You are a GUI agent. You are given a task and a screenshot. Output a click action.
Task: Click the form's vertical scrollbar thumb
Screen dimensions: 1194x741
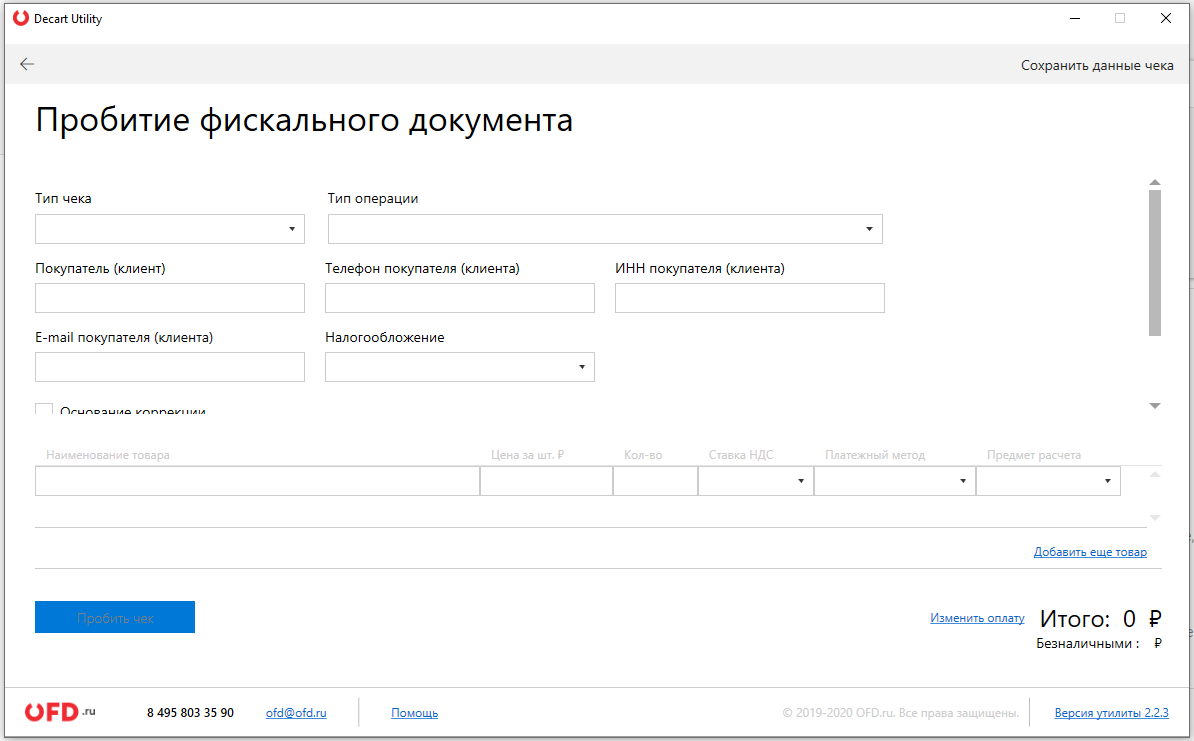pos(1155,263)
